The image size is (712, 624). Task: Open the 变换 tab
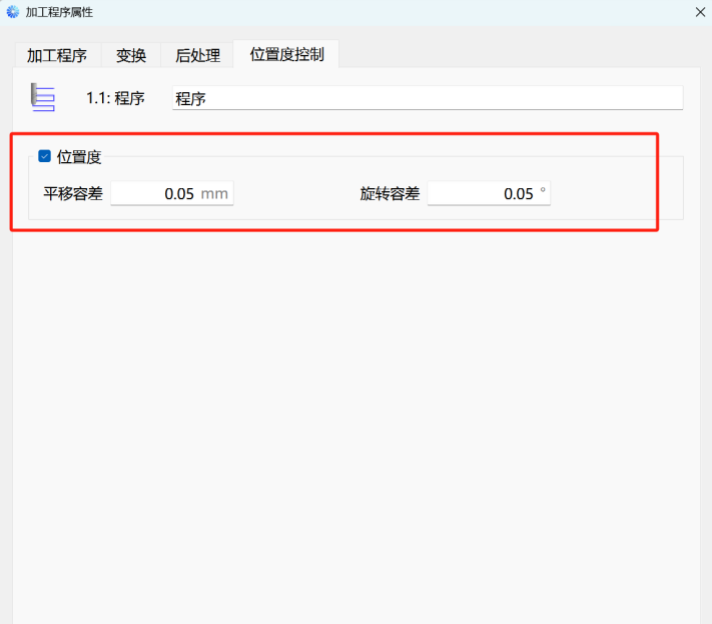pyautogui.click(x=131, y=55)
